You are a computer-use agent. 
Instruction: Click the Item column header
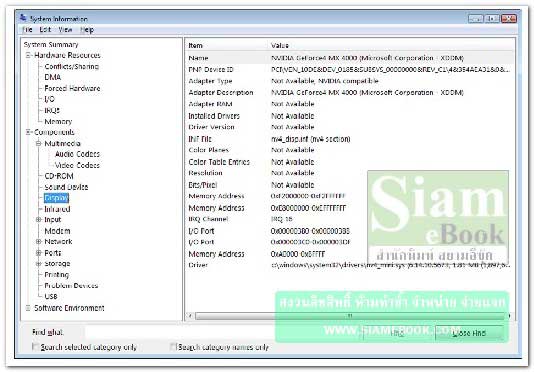226,45
